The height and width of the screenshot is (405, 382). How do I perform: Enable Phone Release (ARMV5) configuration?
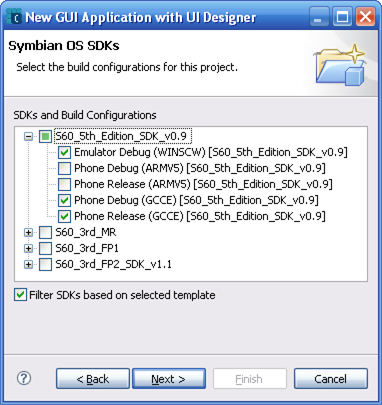point(64,184)
